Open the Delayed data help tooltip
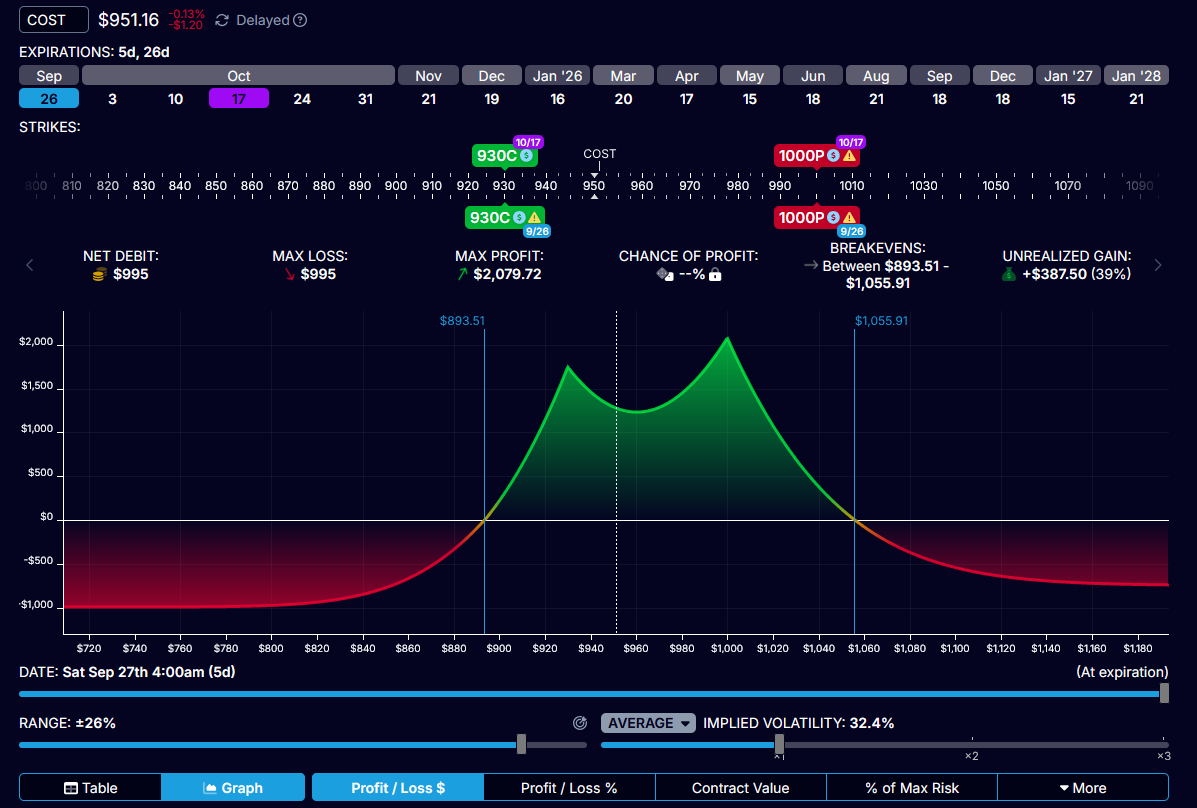This screenshot has height=808, width=1197. coord(299,19)
